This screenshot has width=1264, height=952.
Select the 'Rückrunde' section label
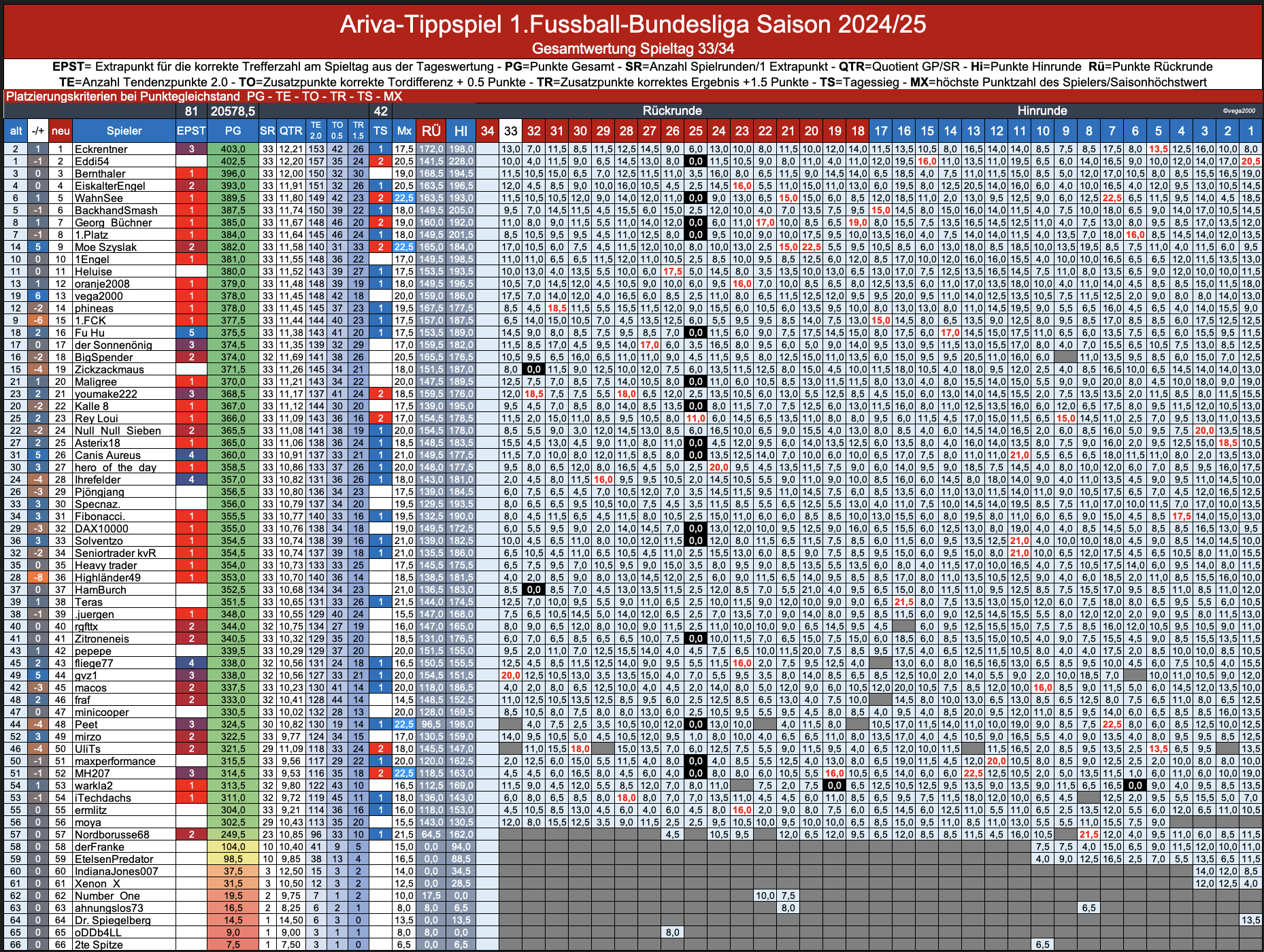pyautogui.click(x=672, y=111)
